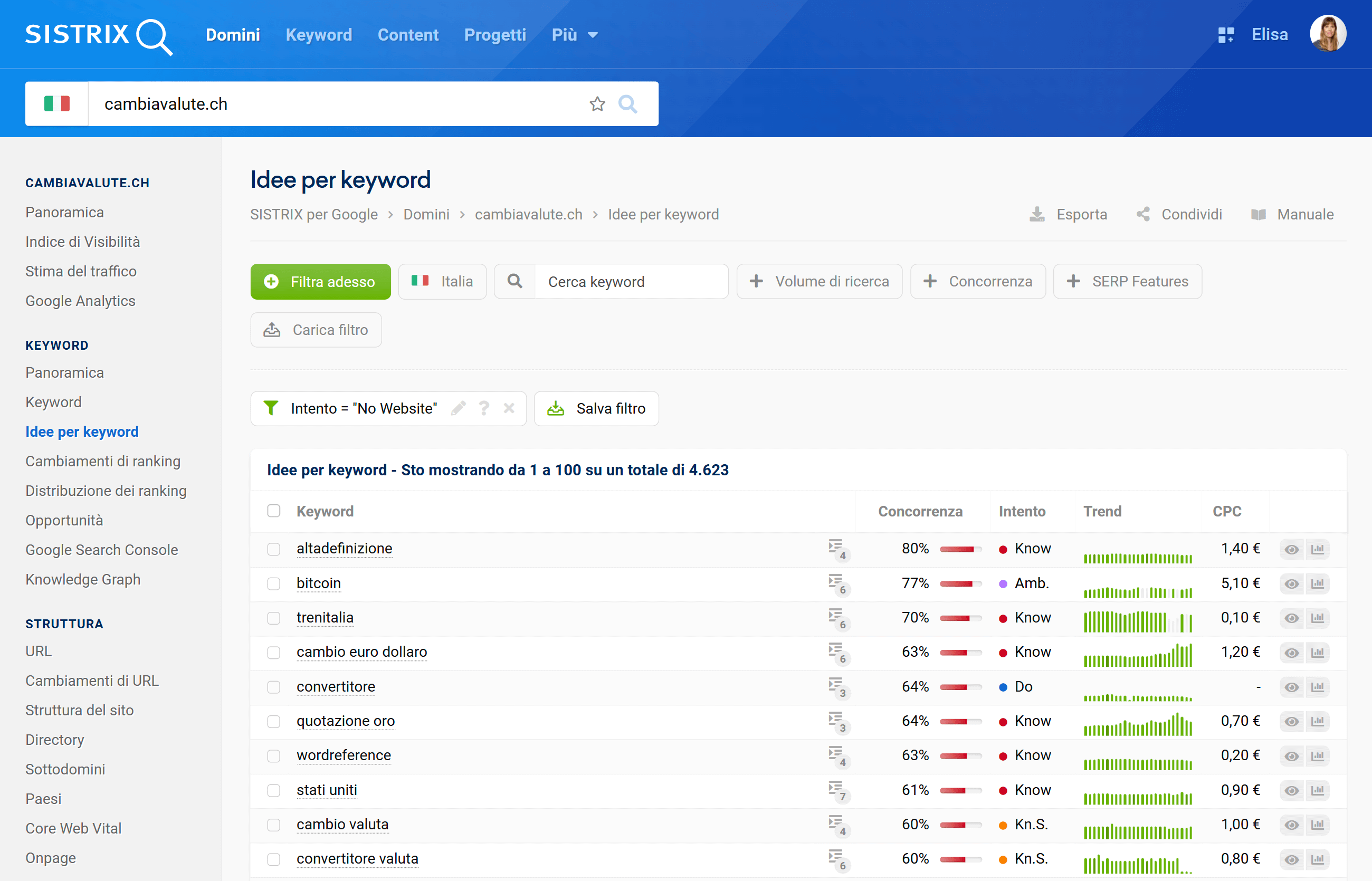
Task: Click the star icon to favorite the domain
Action: tap(597, 103)
